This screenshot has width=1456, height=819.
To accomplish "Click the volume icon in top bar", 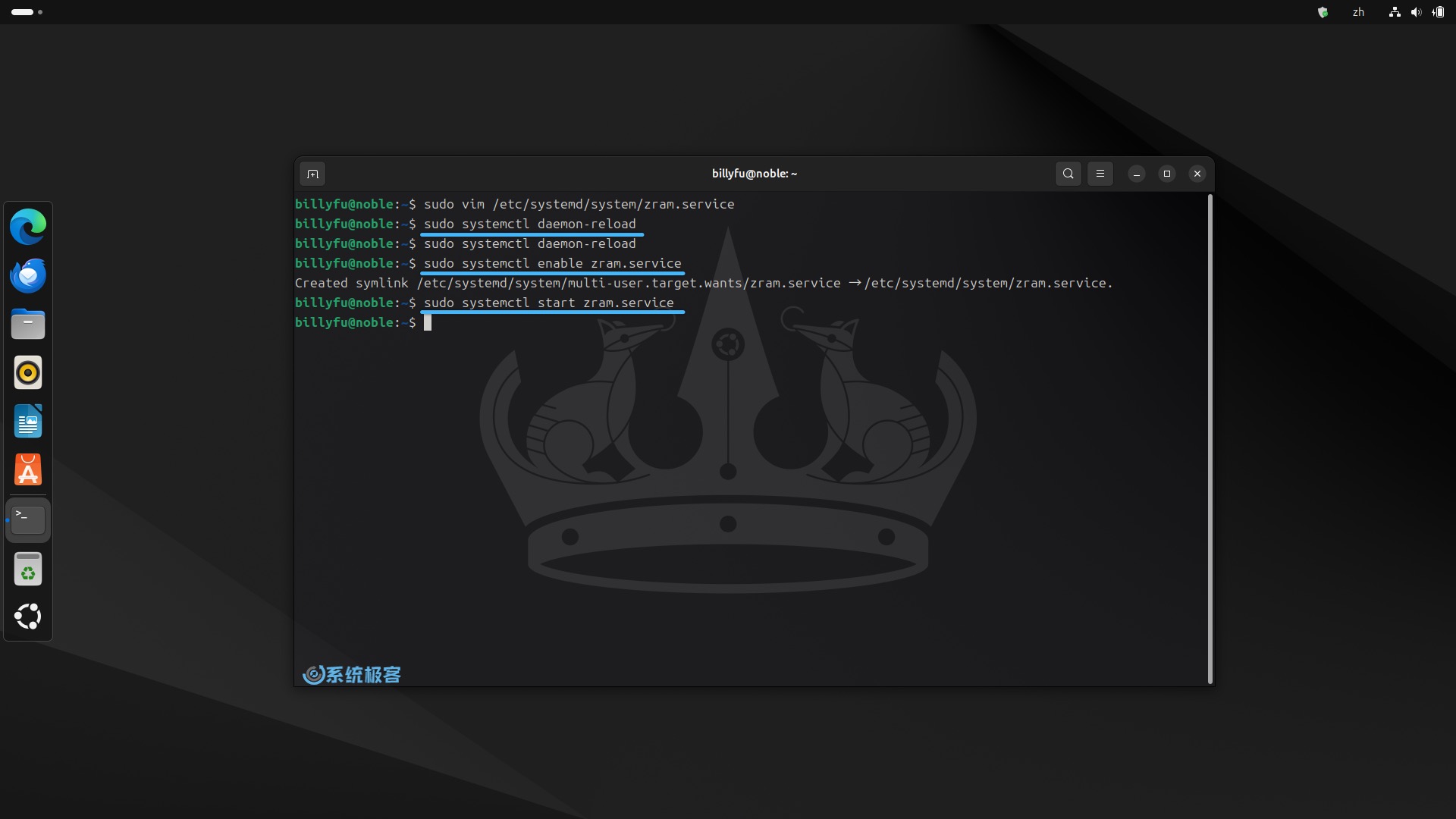I will coord(1416,12).
